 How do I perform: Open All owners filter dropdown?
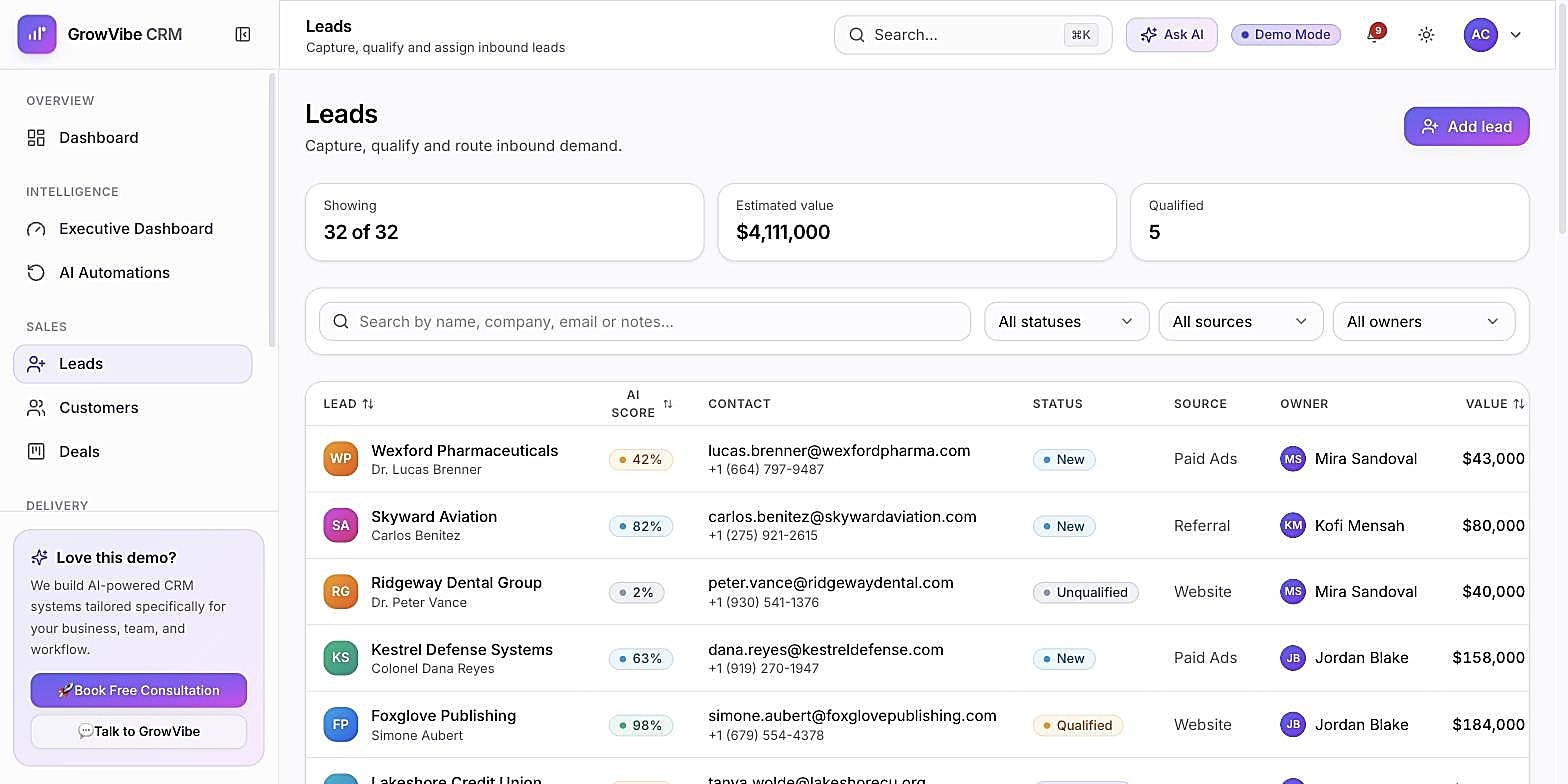tap(1424, 322)
